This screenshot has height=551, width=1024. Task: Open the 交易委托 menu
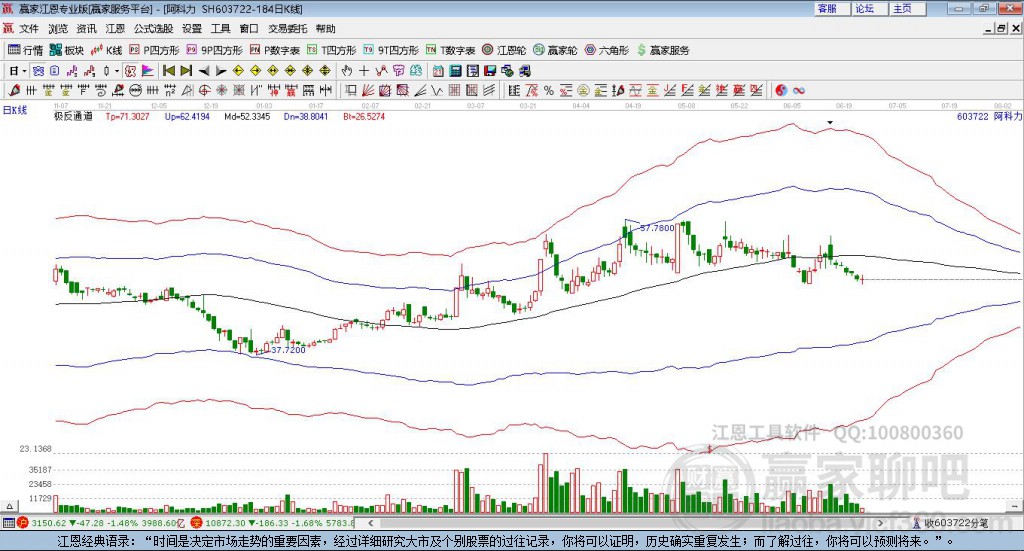(x=287, y=29)
